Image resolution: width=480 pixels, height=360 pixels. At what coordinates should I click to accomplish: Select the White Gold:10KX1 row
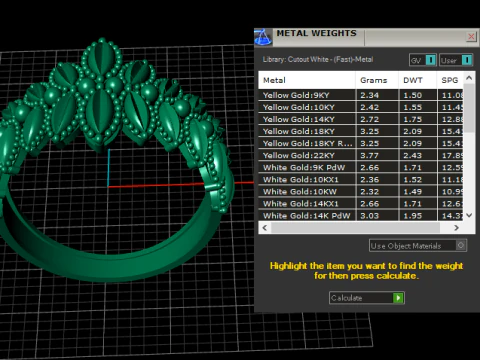coord(361,179)
